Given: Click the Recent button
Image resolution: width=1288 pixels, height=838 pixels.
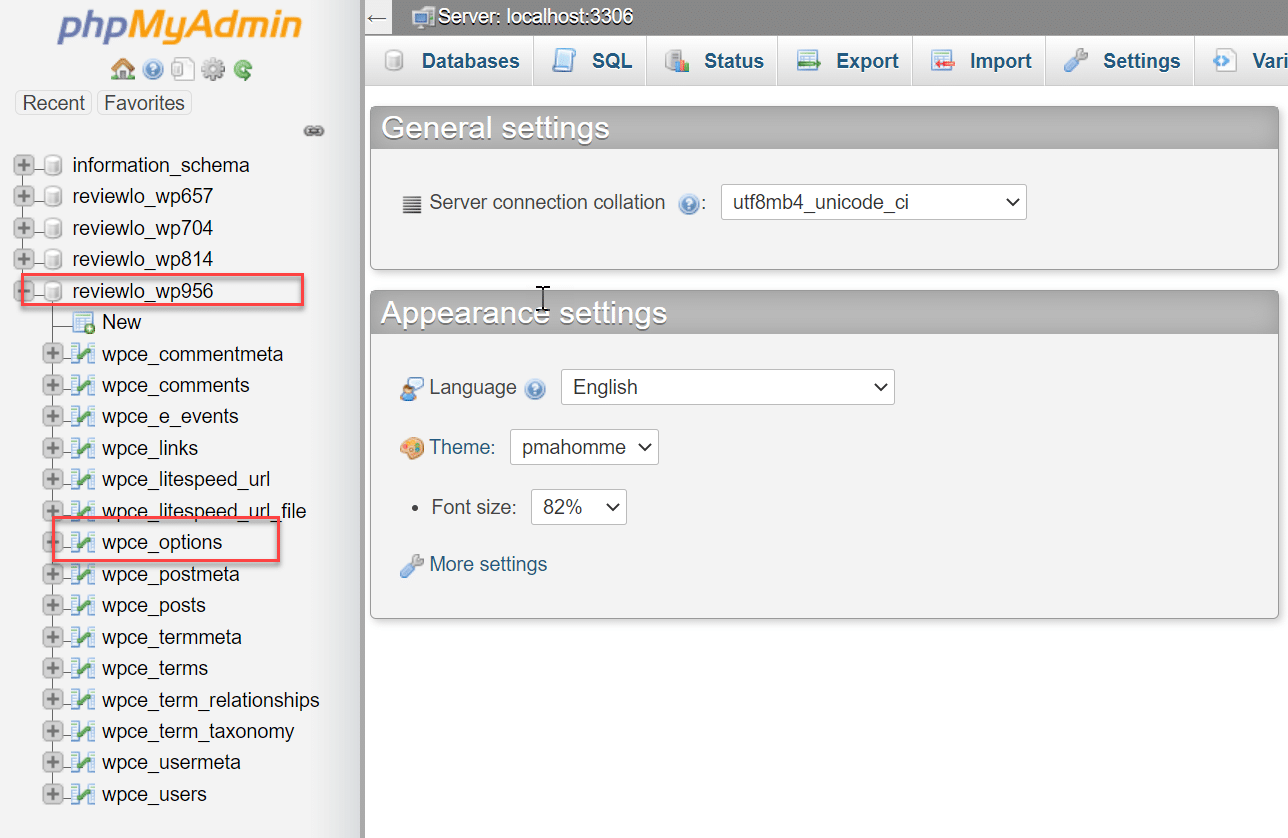Looking at the screenshot, I should click(54, 103).
